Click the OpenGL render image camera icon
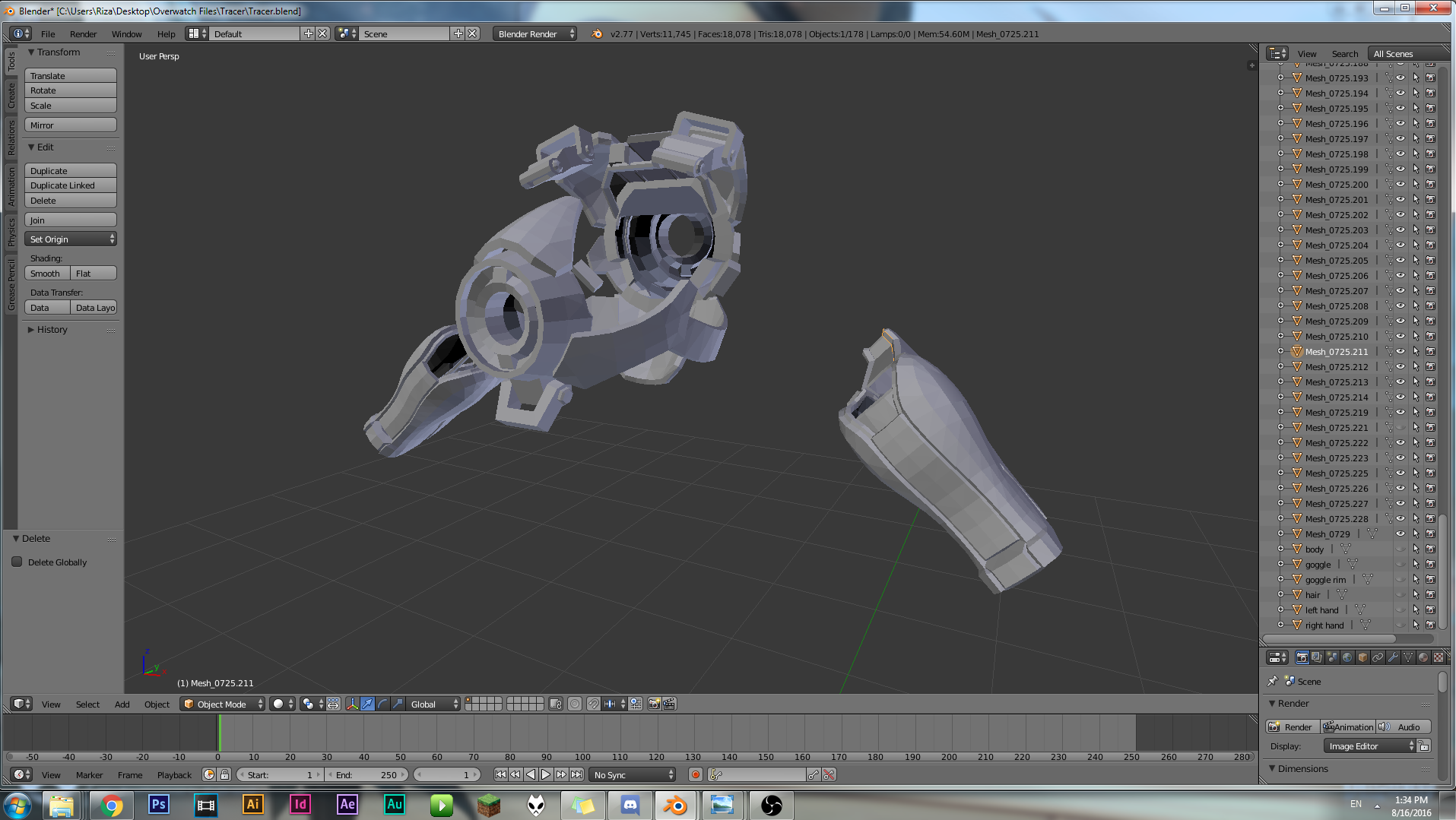The height and width of the screenshot is (820, 1456). pos(654,704)
